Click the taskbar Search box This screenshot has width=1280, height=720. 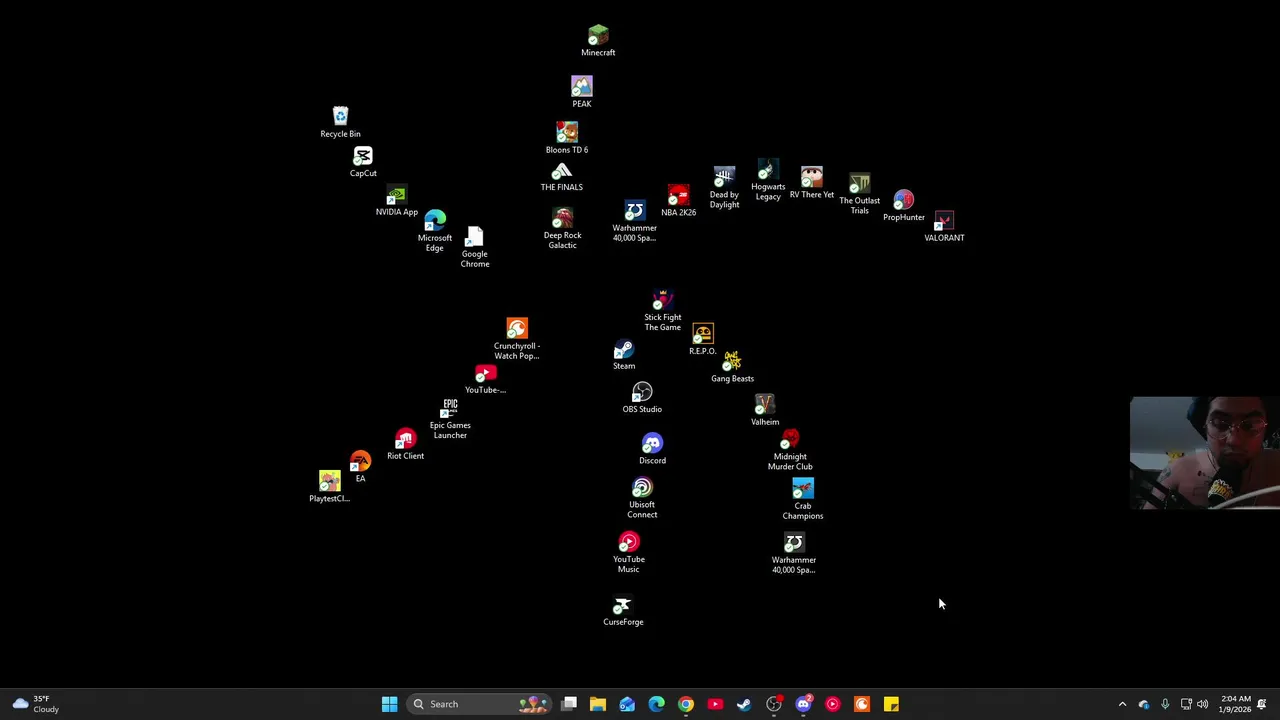[x=479, y=704]
